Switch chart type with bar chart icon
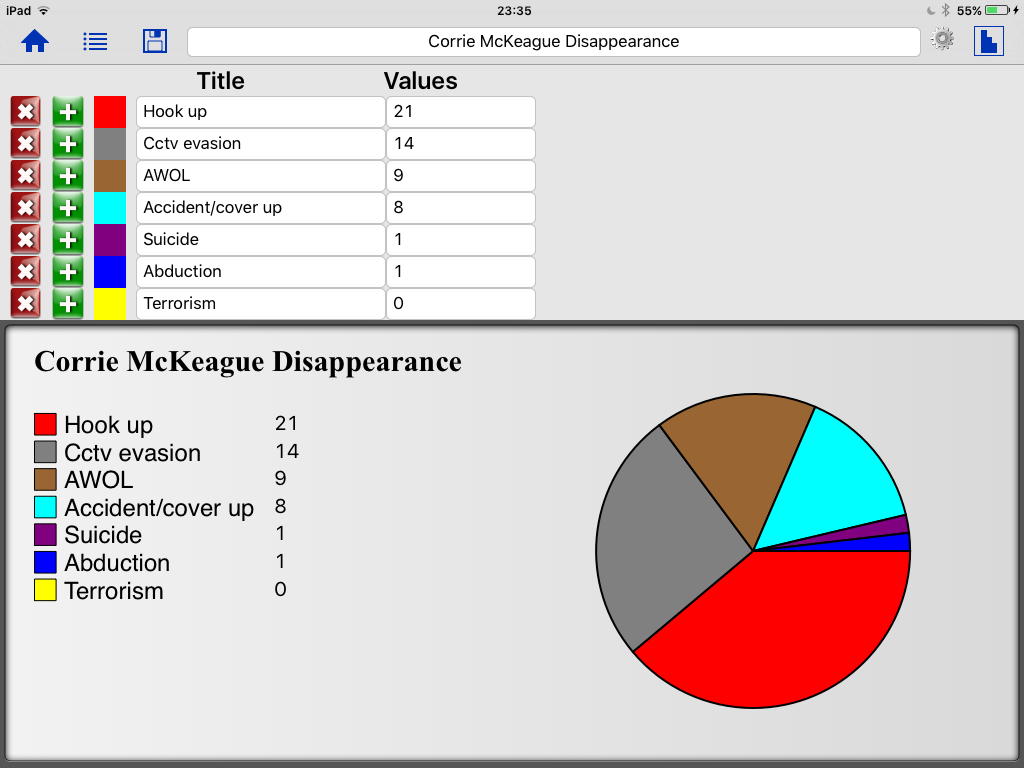 pos(988,41)
